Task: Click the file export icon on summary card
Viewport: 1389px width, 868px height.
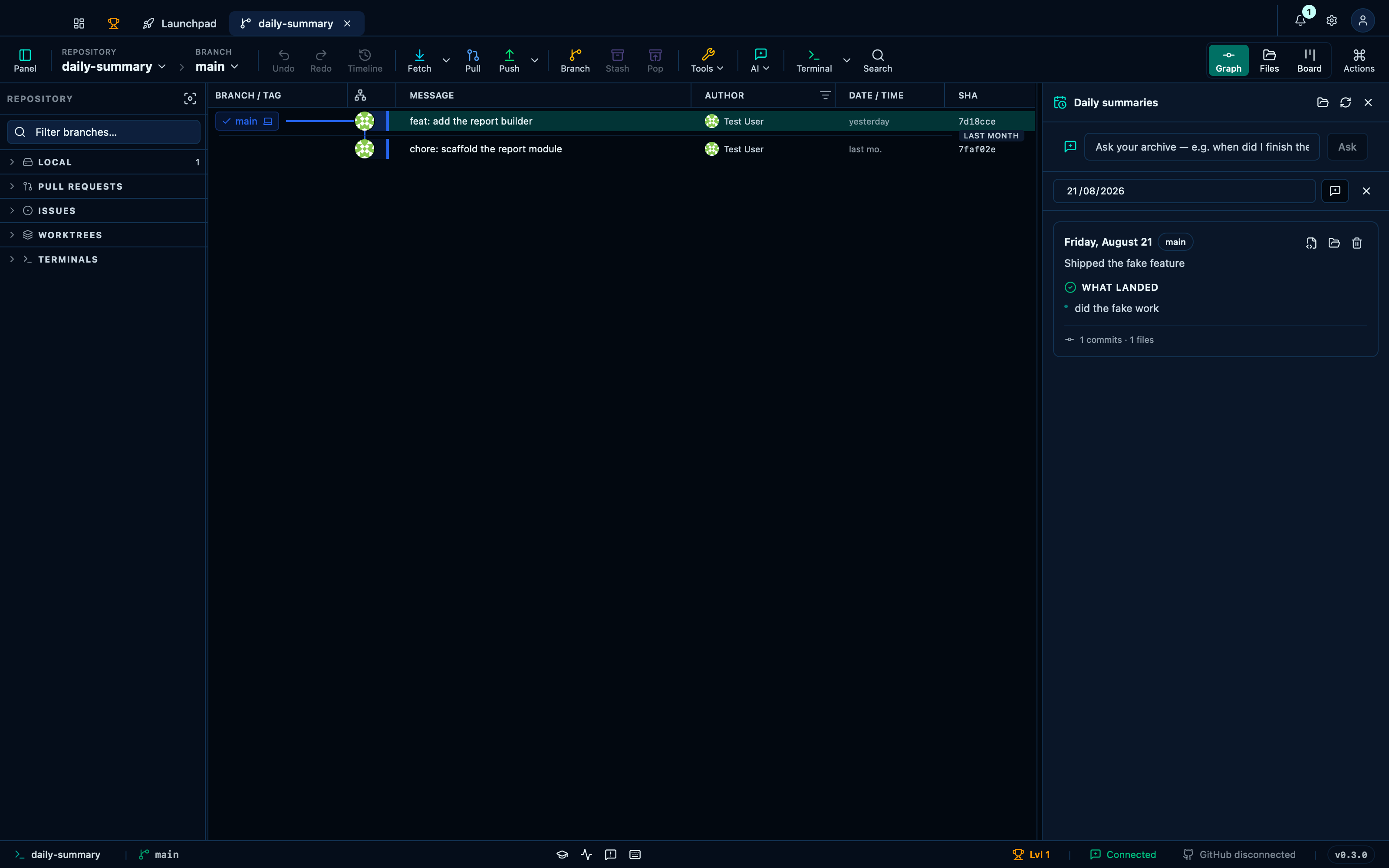Action: 1311,243
